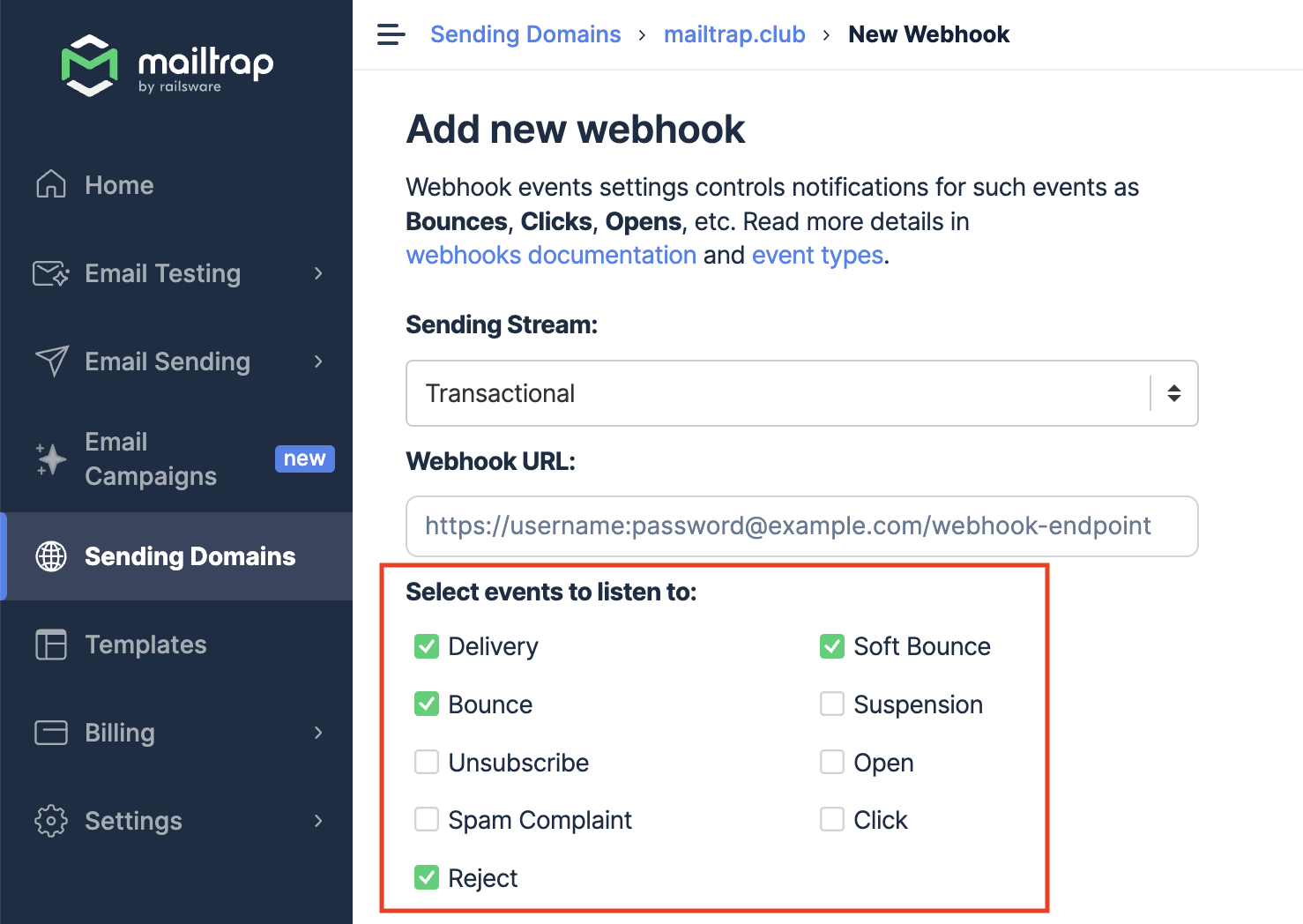Uncheck the Delivery event checkbox
The height and width of the screenshot is (924, 1303).
(x=427, y=646)
